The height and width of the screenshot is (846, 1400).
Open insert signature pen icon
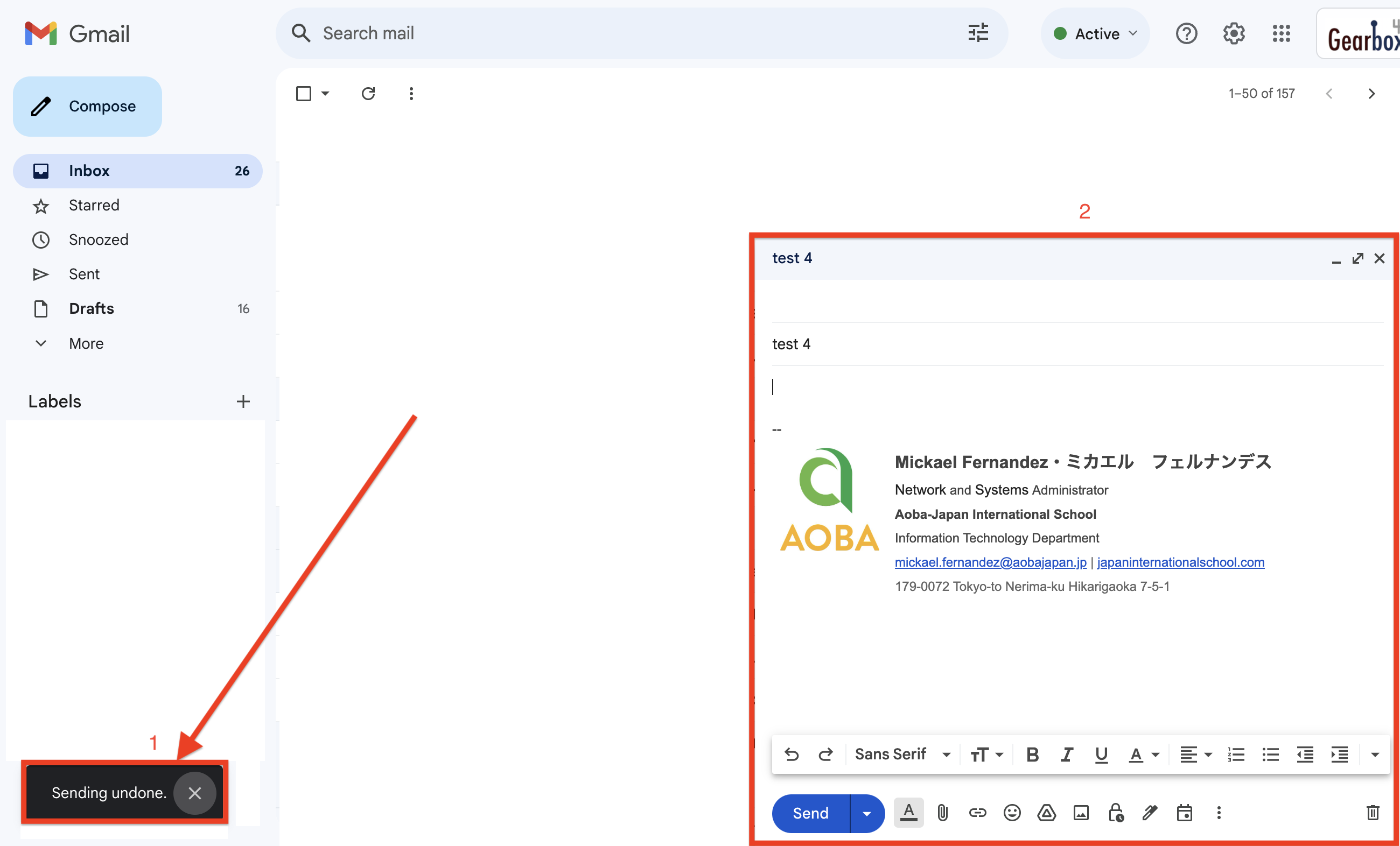[x=1150, y=813]
